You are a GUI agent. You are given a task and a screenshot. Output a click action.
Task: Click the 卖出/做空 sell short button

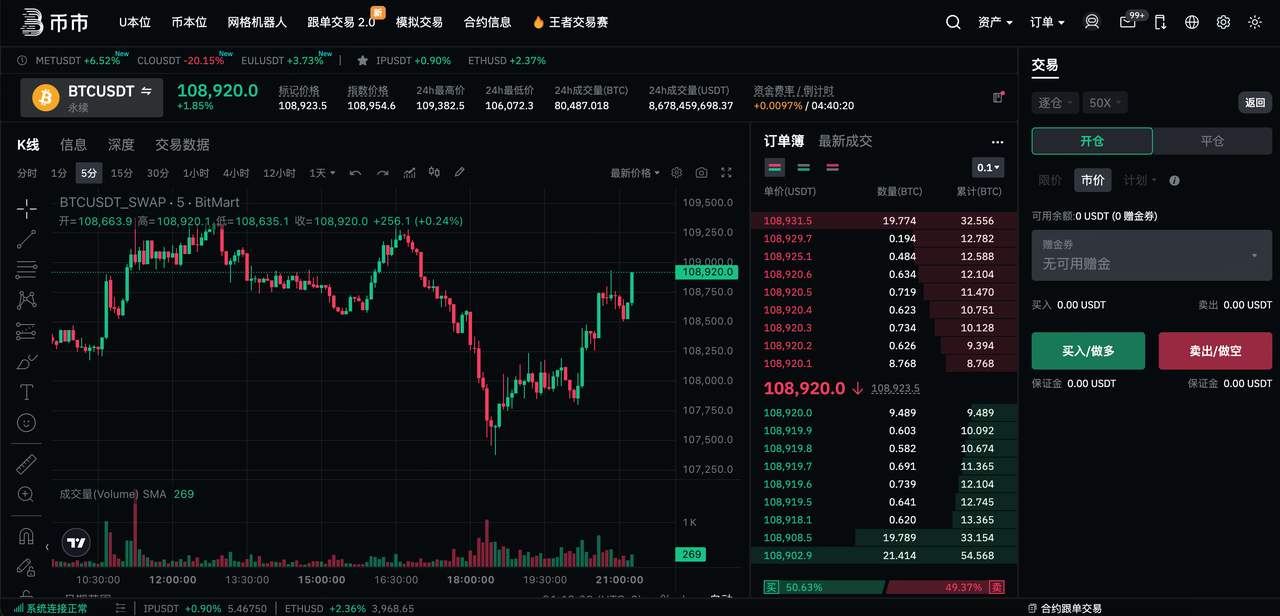pos(1215,351)
